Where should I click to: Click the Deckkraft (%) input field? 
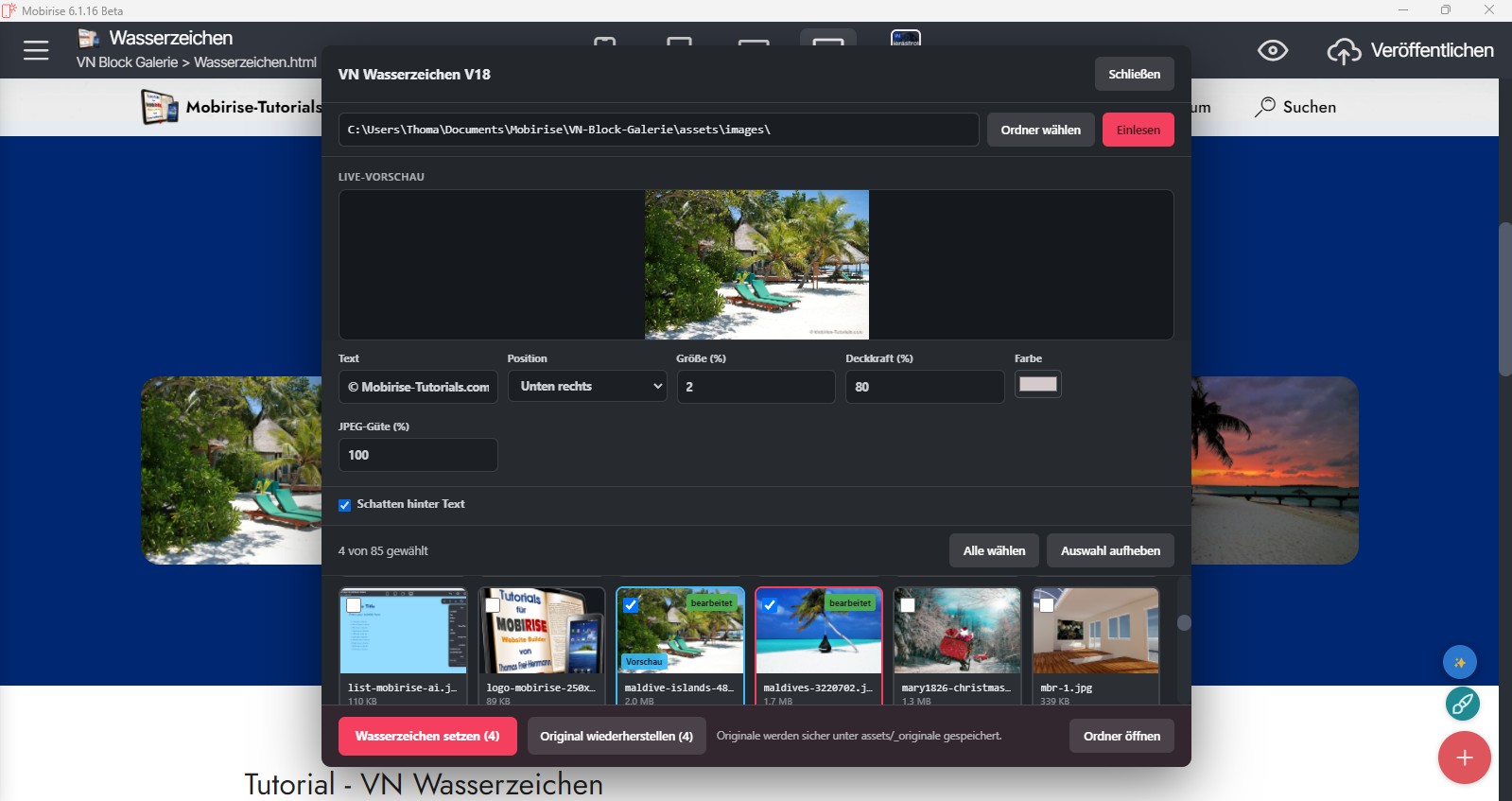[x=925, y=387]
